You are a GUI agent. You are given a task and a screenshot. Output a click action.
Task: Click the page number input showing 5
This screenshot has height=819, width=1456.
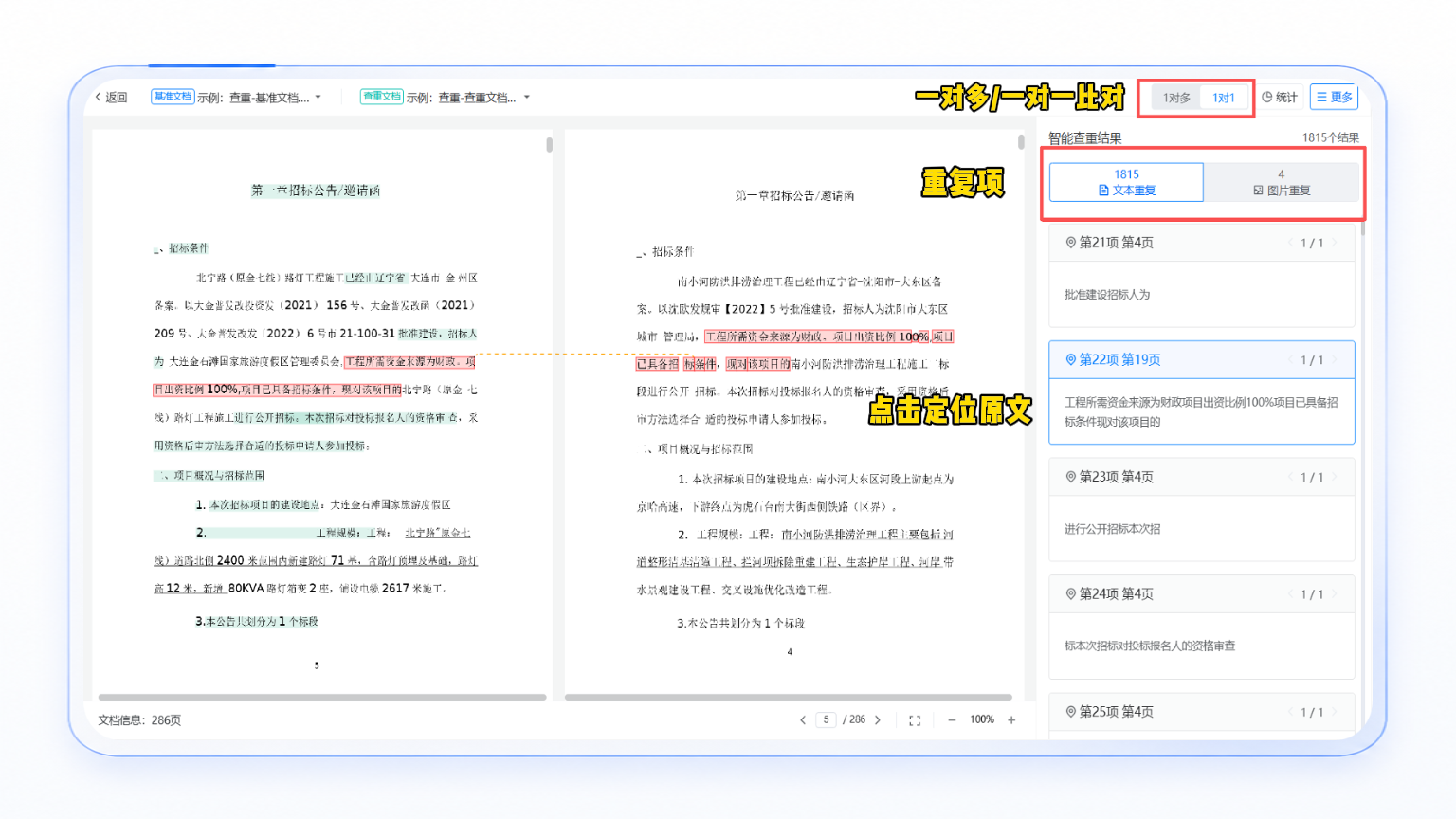click(827, 719)
